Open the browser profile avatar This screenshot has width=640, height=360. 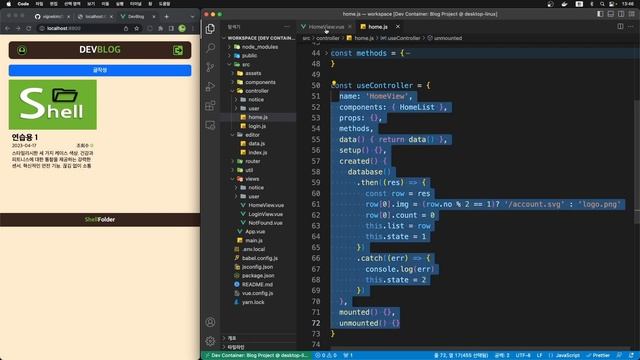click(182, 28)
